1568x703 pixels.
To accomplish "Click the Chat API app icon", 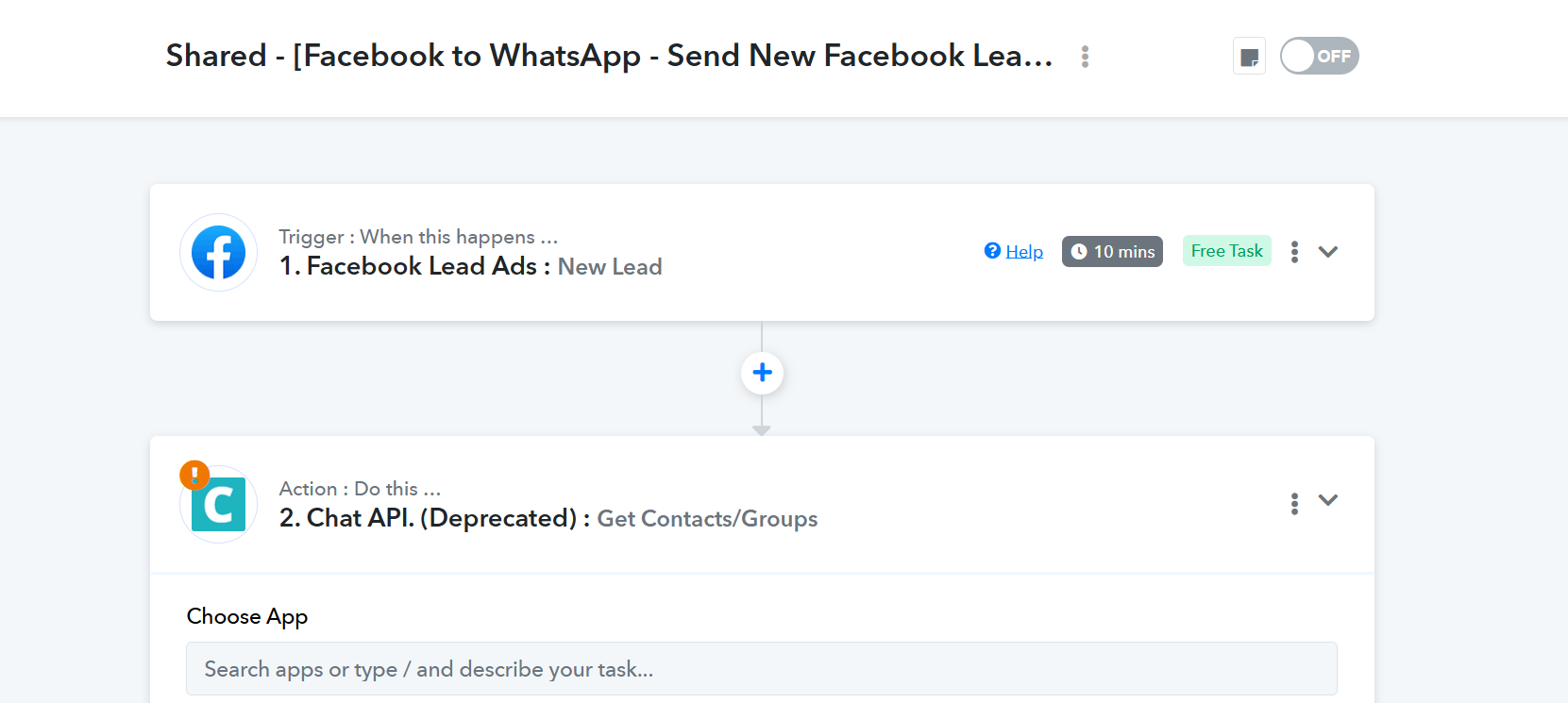I will [219, 505].
